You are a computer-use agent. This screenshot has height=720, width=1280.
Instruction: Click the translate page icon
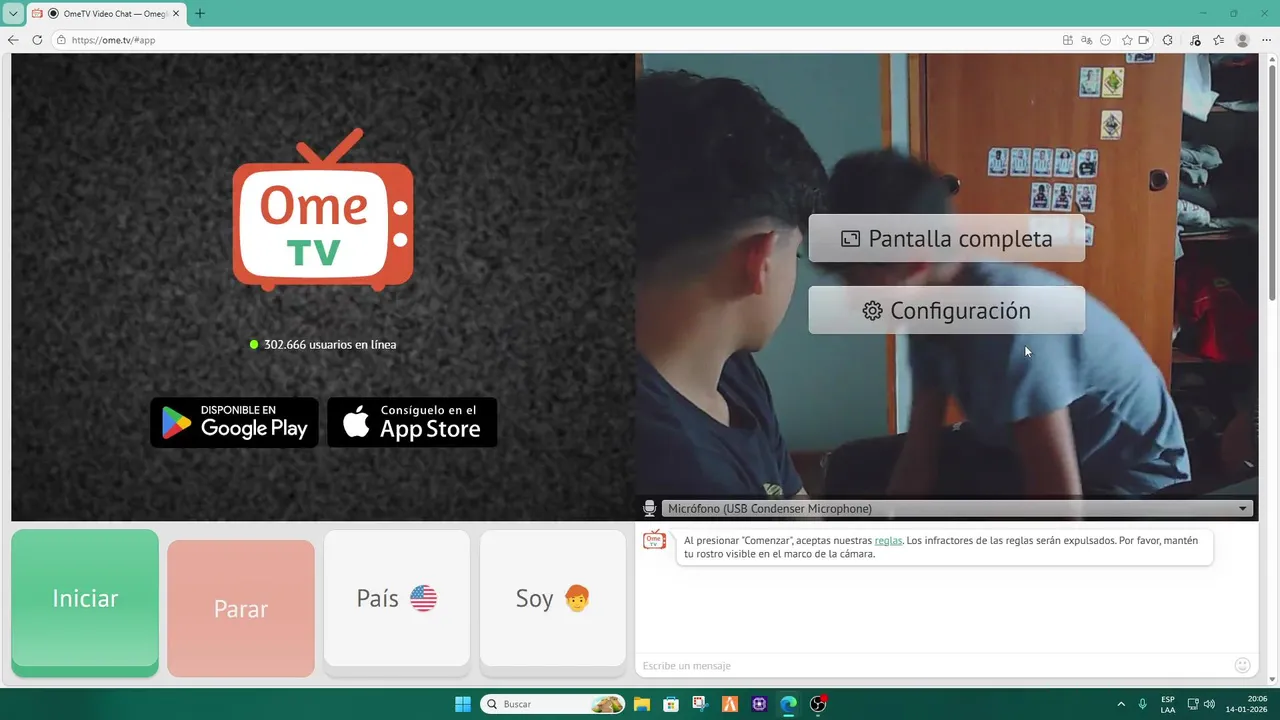click(x=1087, y=40)
